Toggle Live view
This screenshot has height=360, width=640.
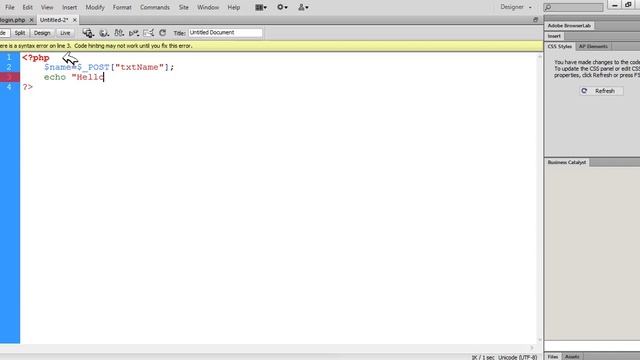[65, 33]
